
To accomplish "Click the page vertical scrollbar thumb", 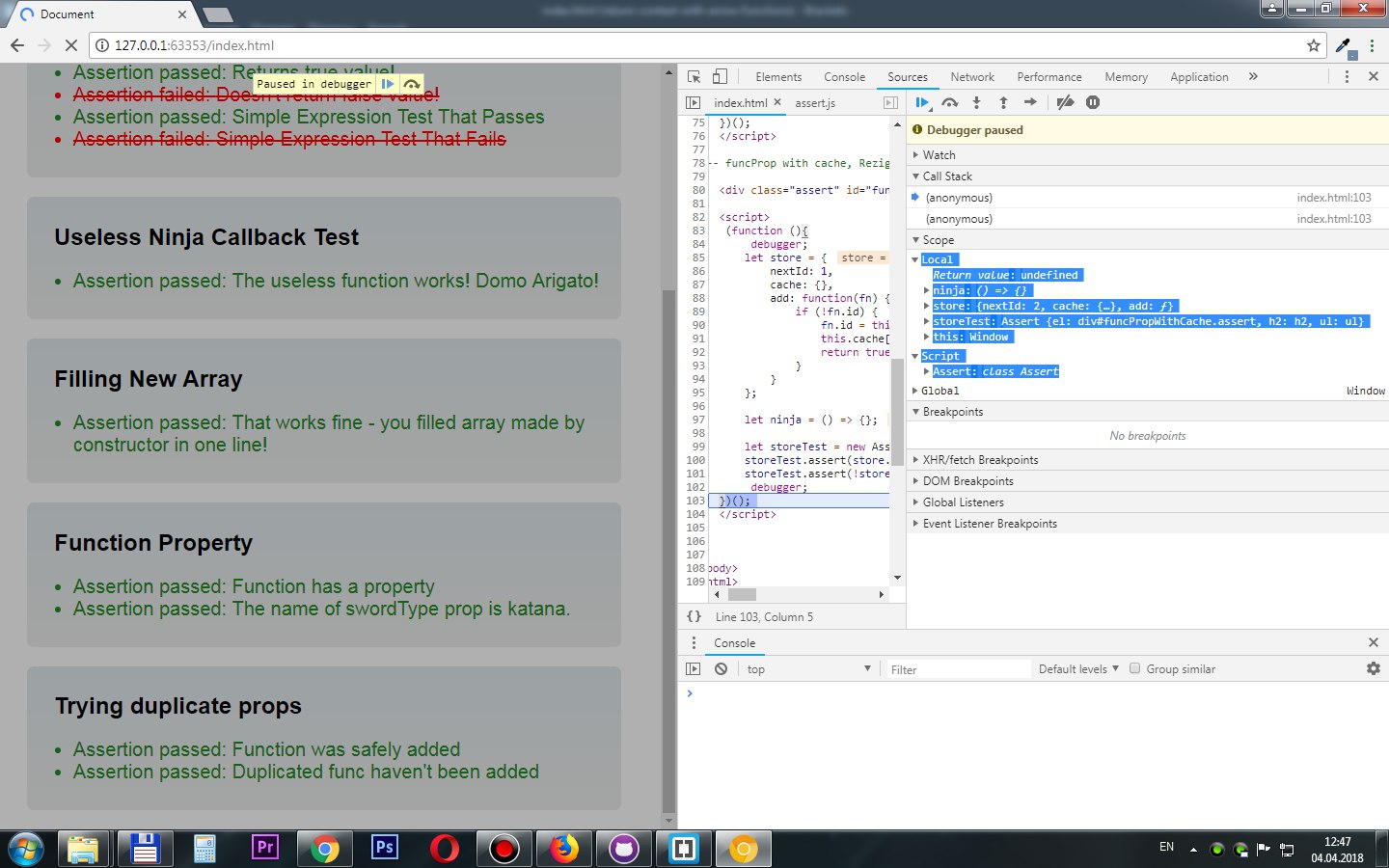I will click(x=669, y=552).
